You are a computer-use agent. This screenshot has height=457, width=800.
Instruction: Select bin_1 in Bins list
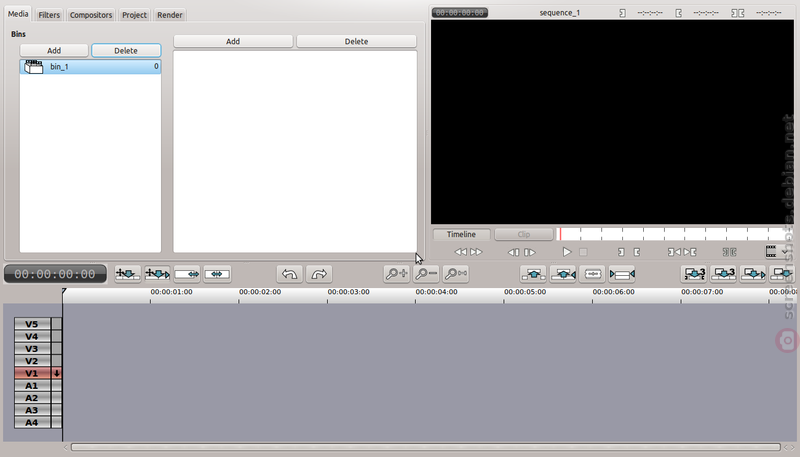90,66
